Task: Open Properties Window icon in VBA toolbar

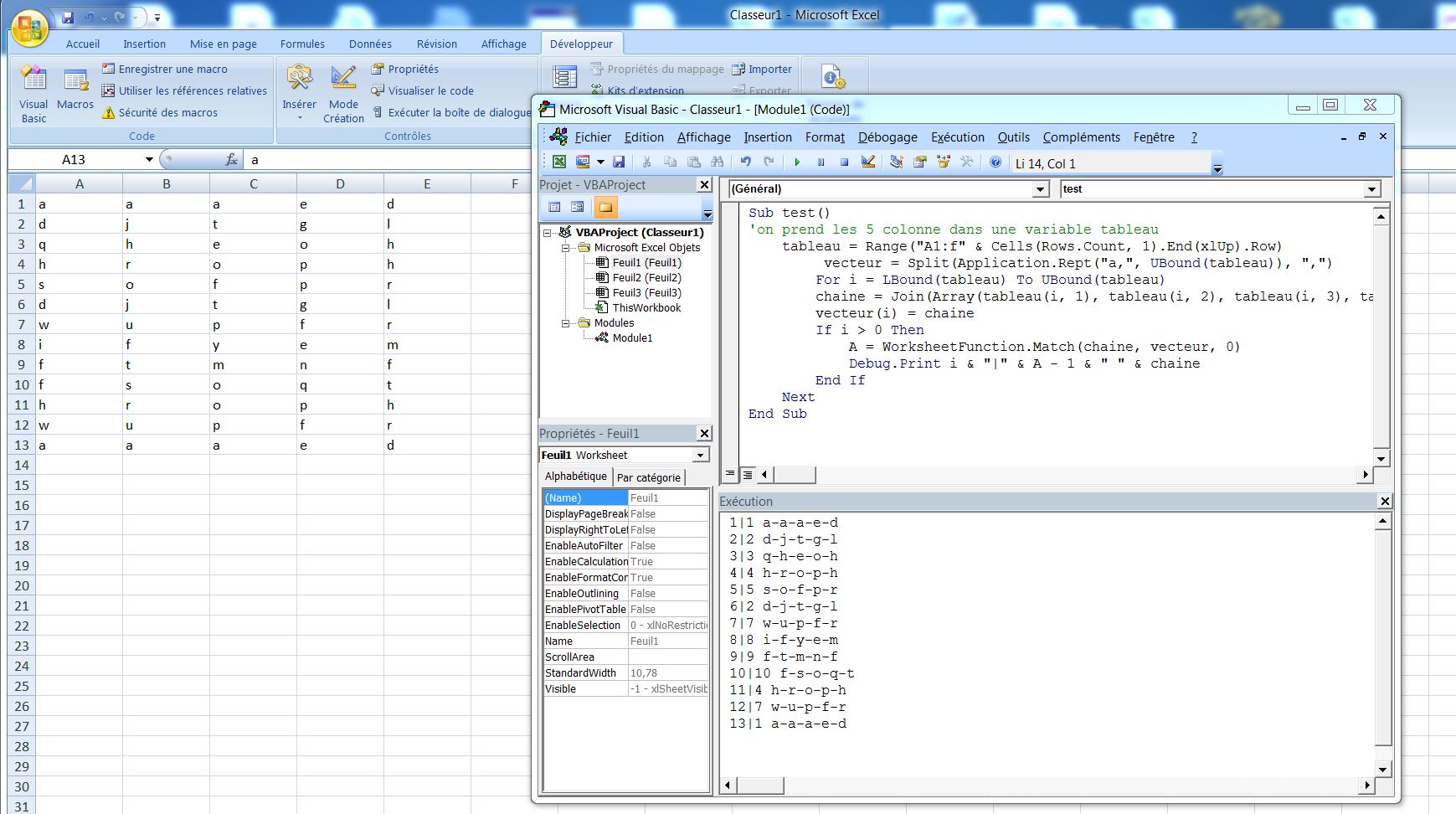Action: pyautogui.click(x=920, y=162)
